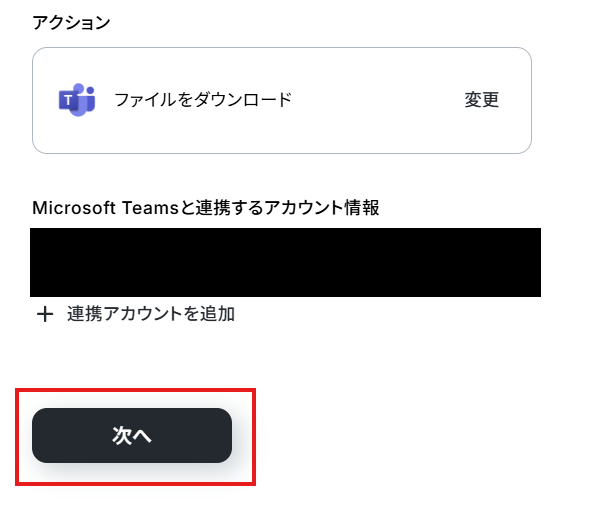Click the Microsoft Teamsと連携するアカウント情報 label
Image resolution: width=589 pixels, height=519 pixels.
tap(206, 208)
